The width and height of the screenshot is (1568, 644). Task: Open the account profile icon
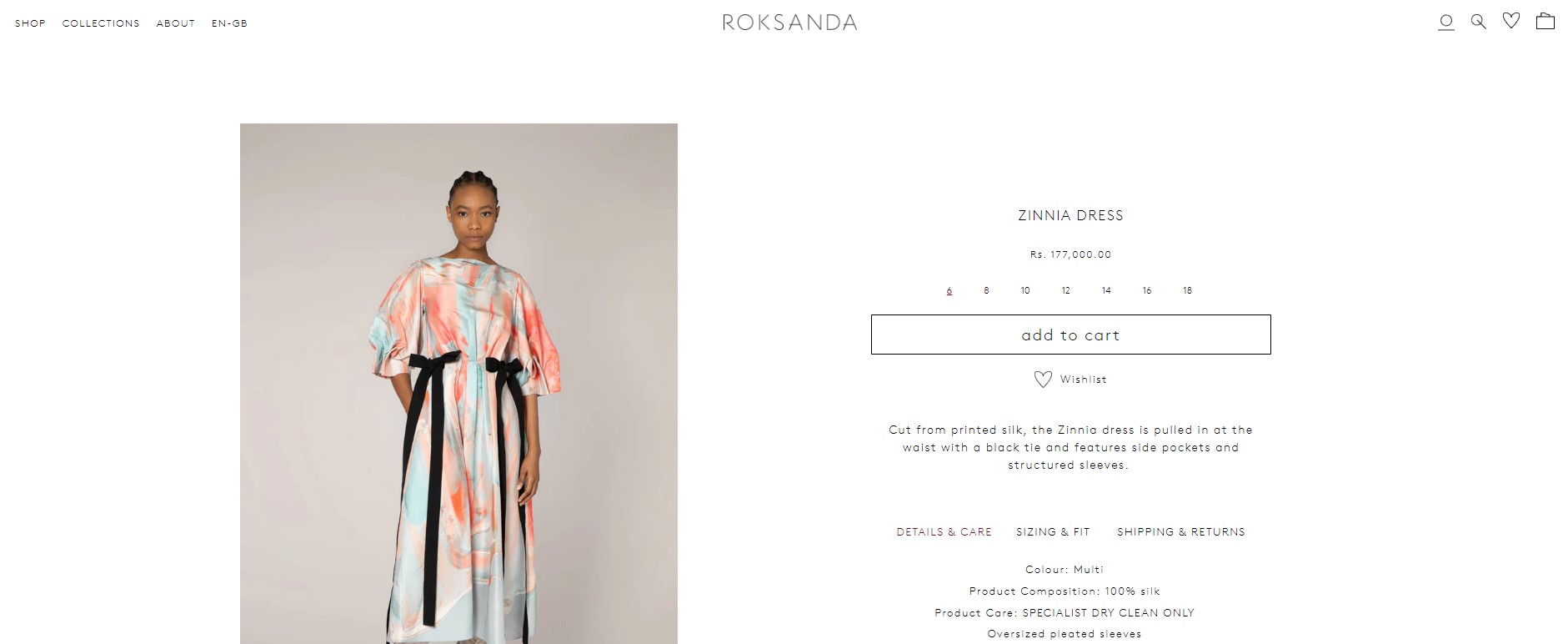click(1446, 23)
